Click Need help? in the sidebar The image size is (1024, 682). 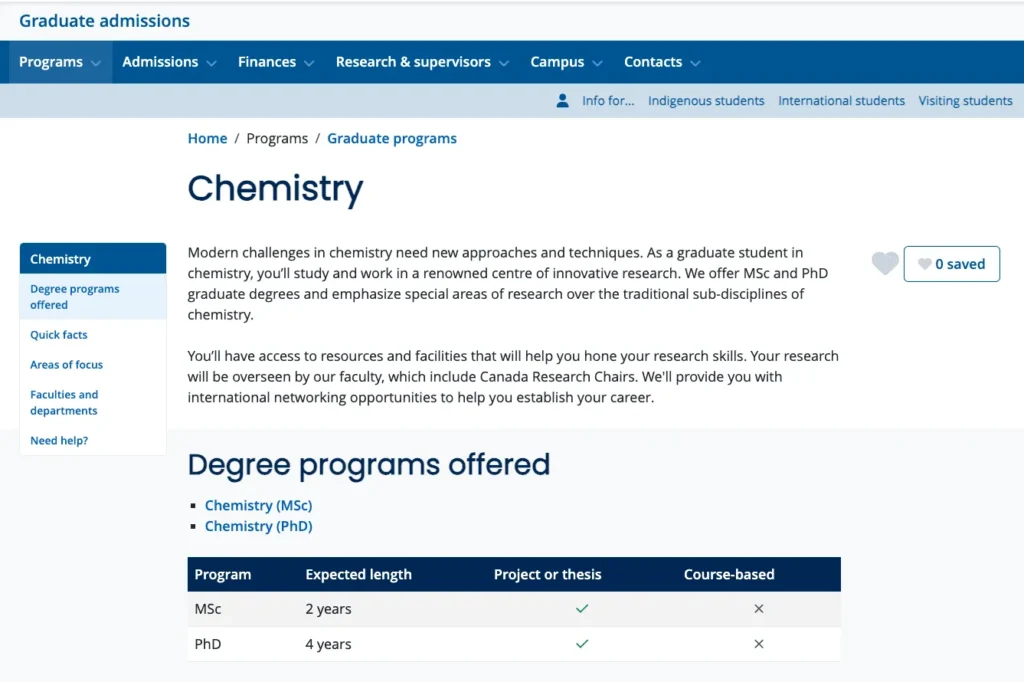[58, 440]
